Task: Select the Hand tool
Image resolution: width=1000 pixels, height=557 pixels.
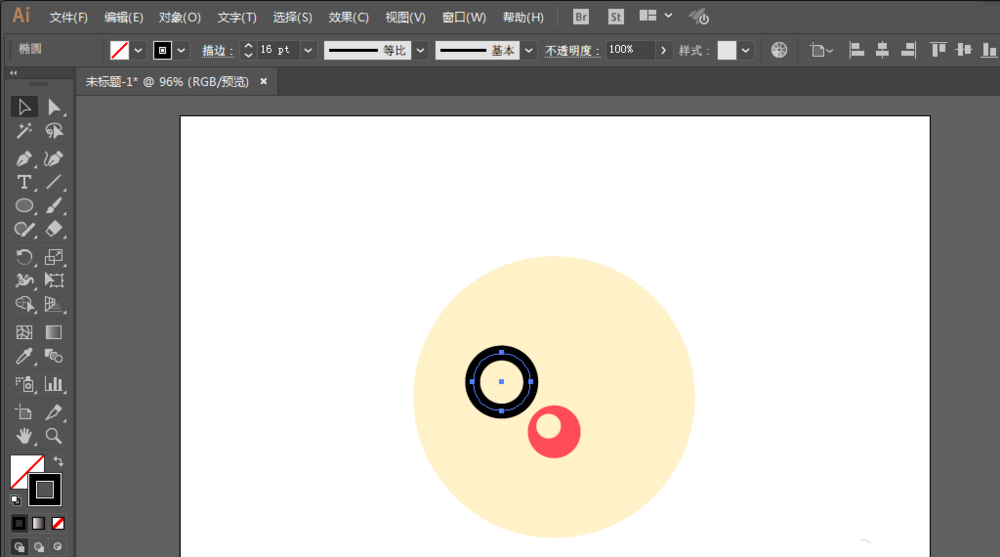Action: [x=24, y=436]
